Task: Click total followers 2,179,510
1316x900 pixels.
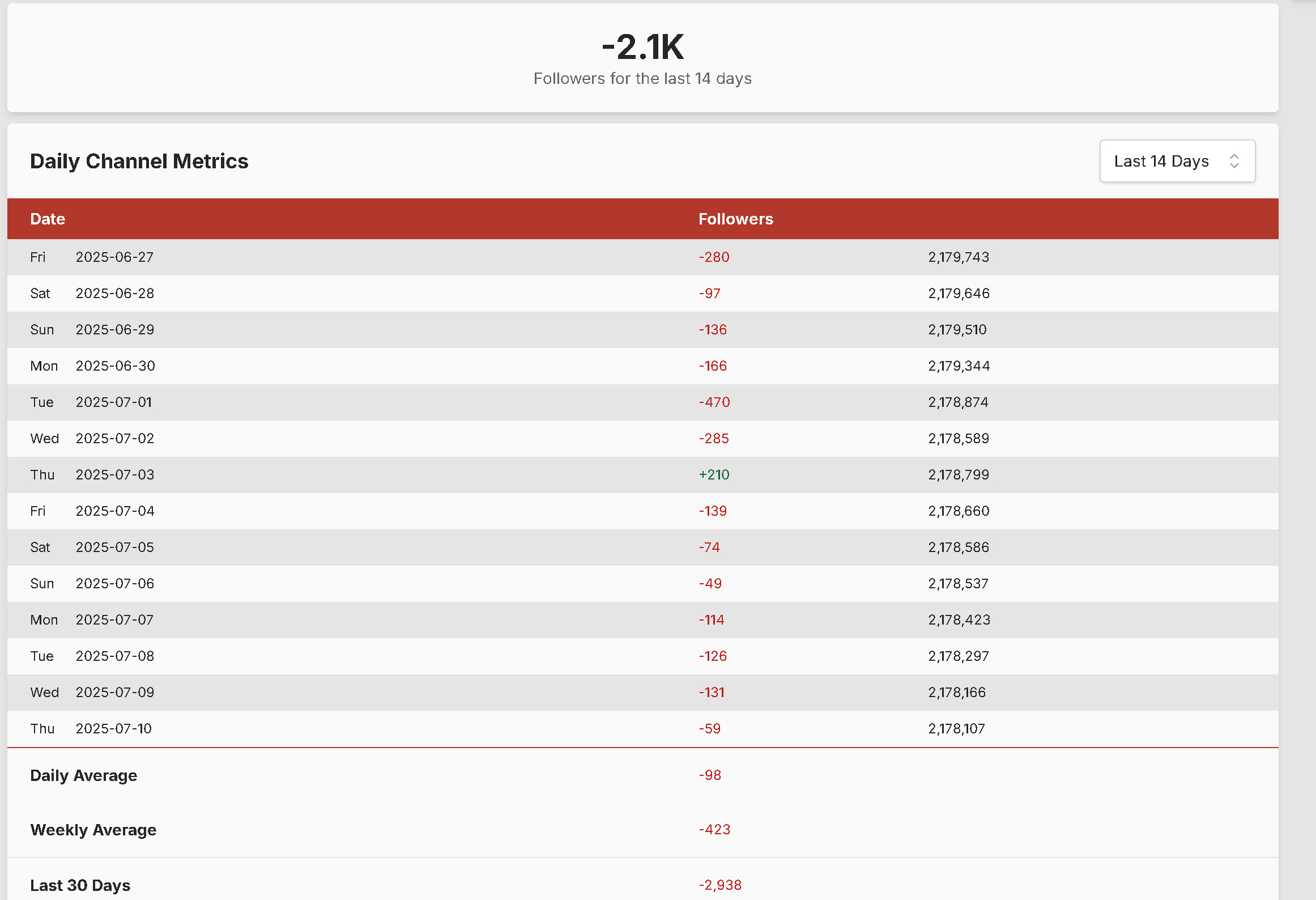Action: [x=957, y=329]
